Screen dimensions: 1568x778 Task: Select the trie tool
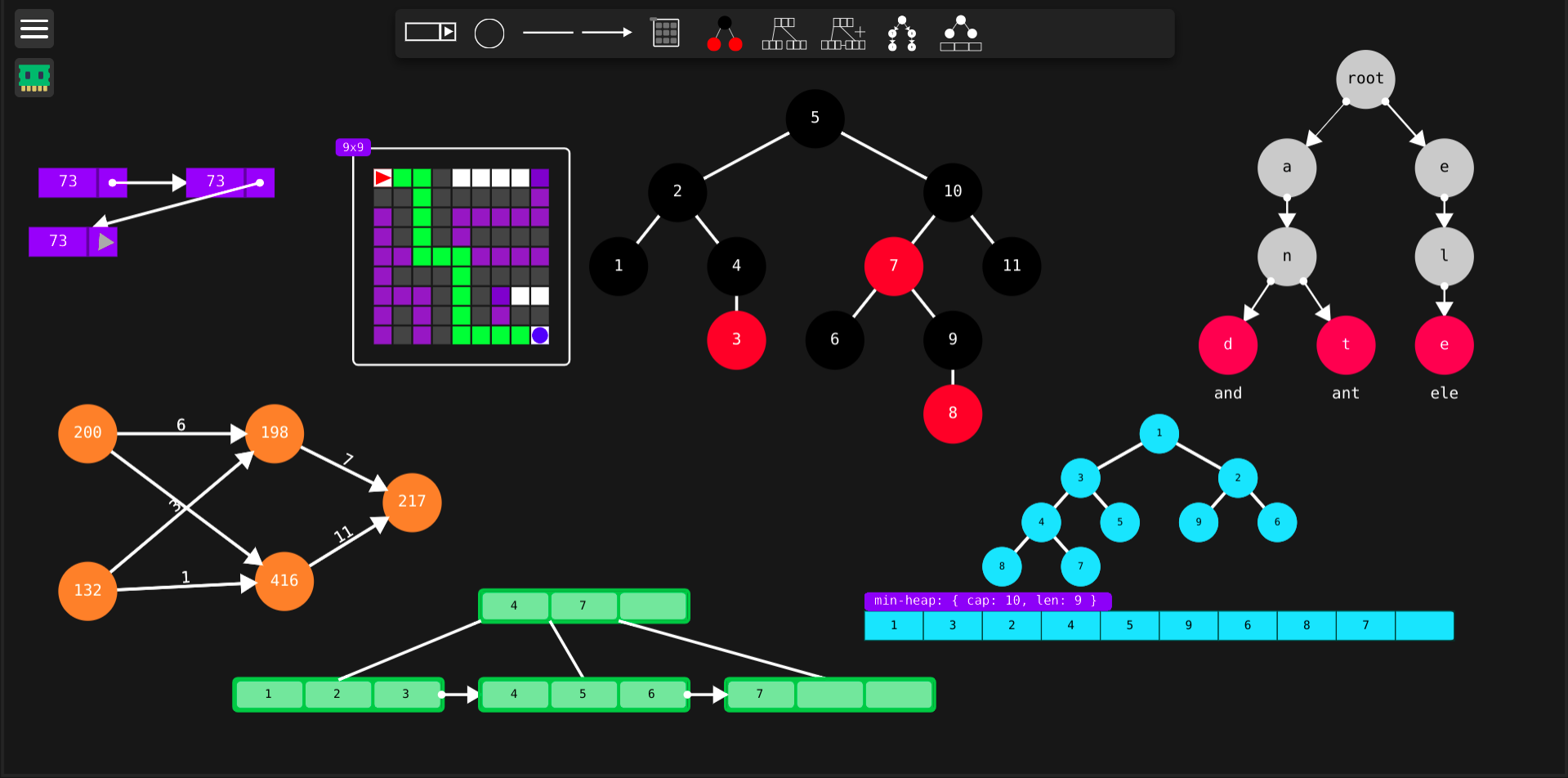point(902,34)
